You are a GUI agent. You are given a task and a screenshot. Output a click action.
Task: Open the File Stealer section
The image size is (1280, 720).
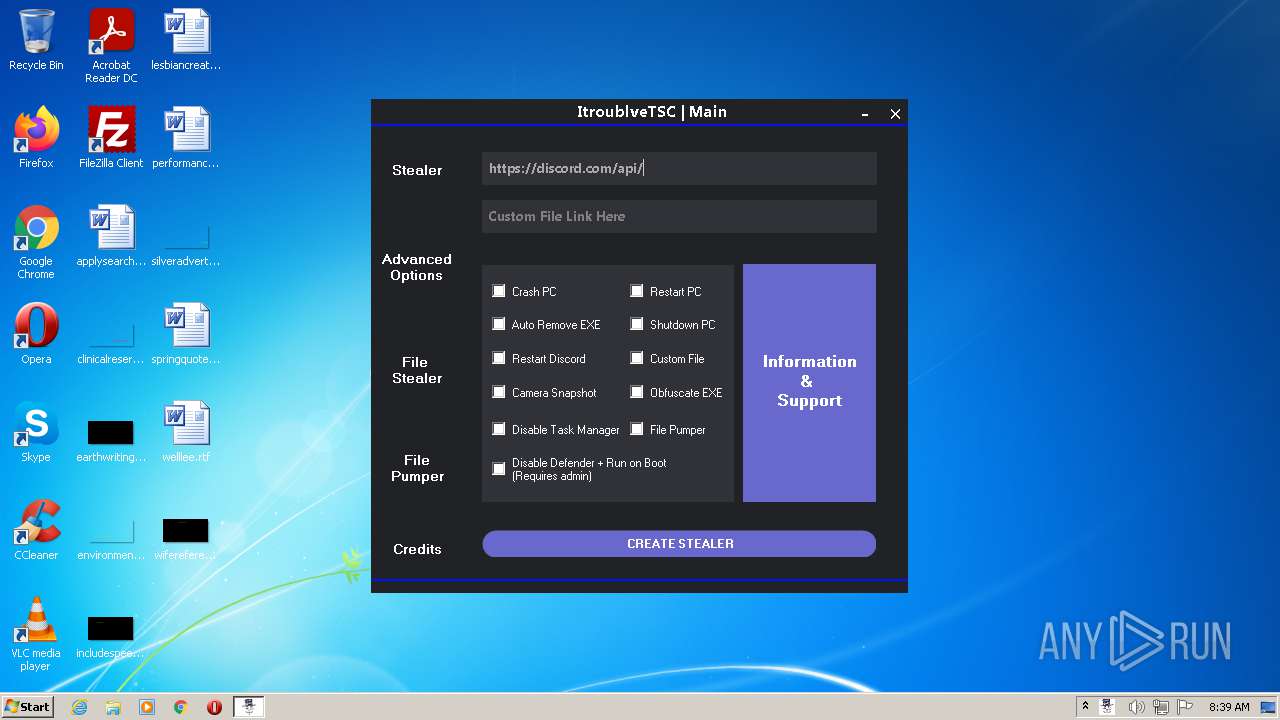417,370
